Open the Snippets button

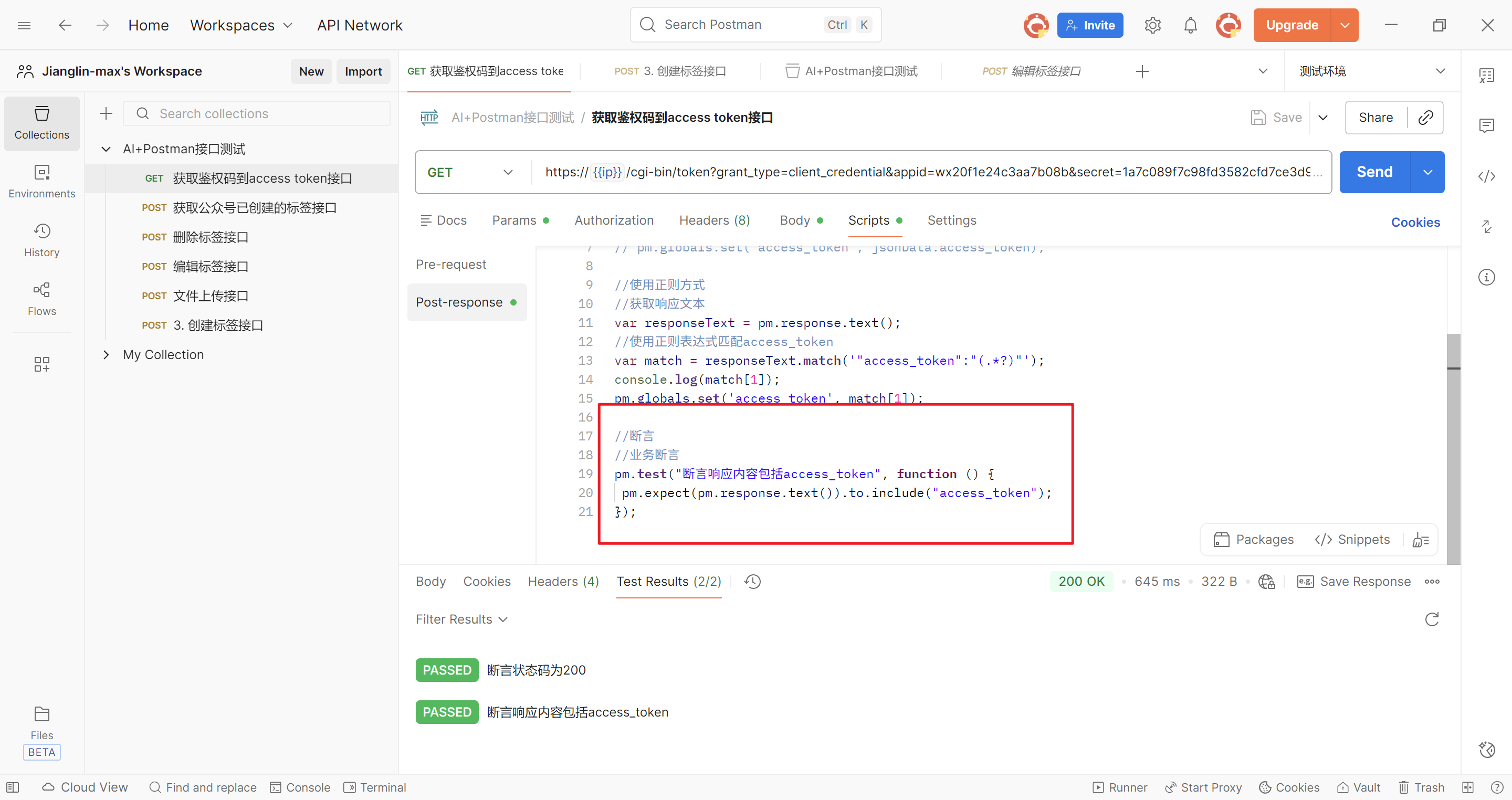click(1352, 540)
